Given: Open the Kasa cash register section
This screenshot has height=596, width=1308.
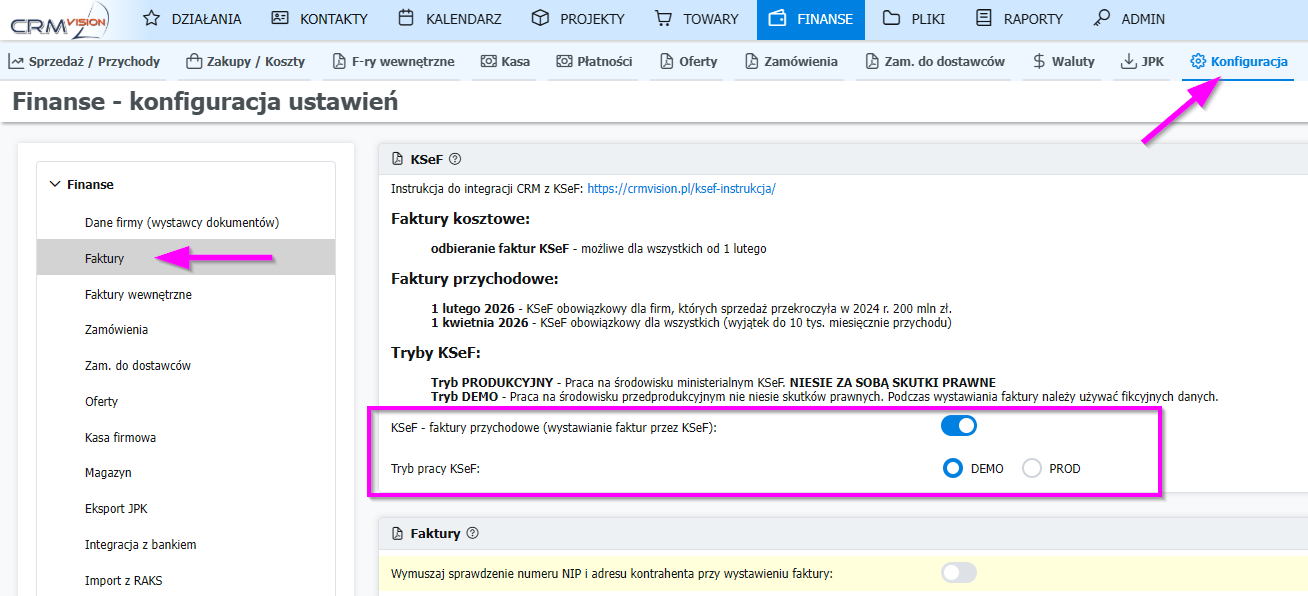Looking at the screenshot, I should pos(505,61).
